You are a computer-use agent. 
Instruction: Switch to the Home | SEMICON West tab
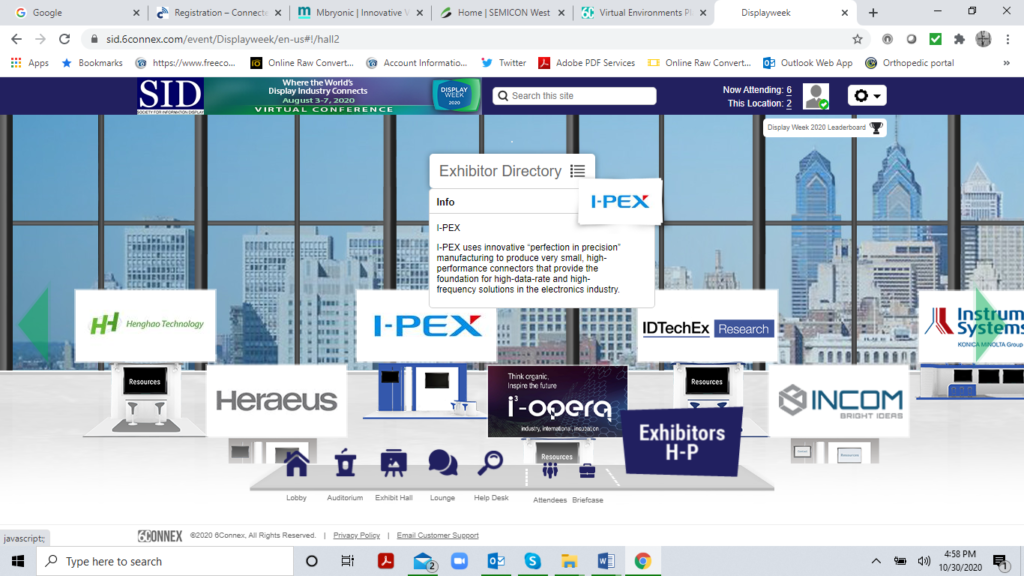[x=502, y=12]
